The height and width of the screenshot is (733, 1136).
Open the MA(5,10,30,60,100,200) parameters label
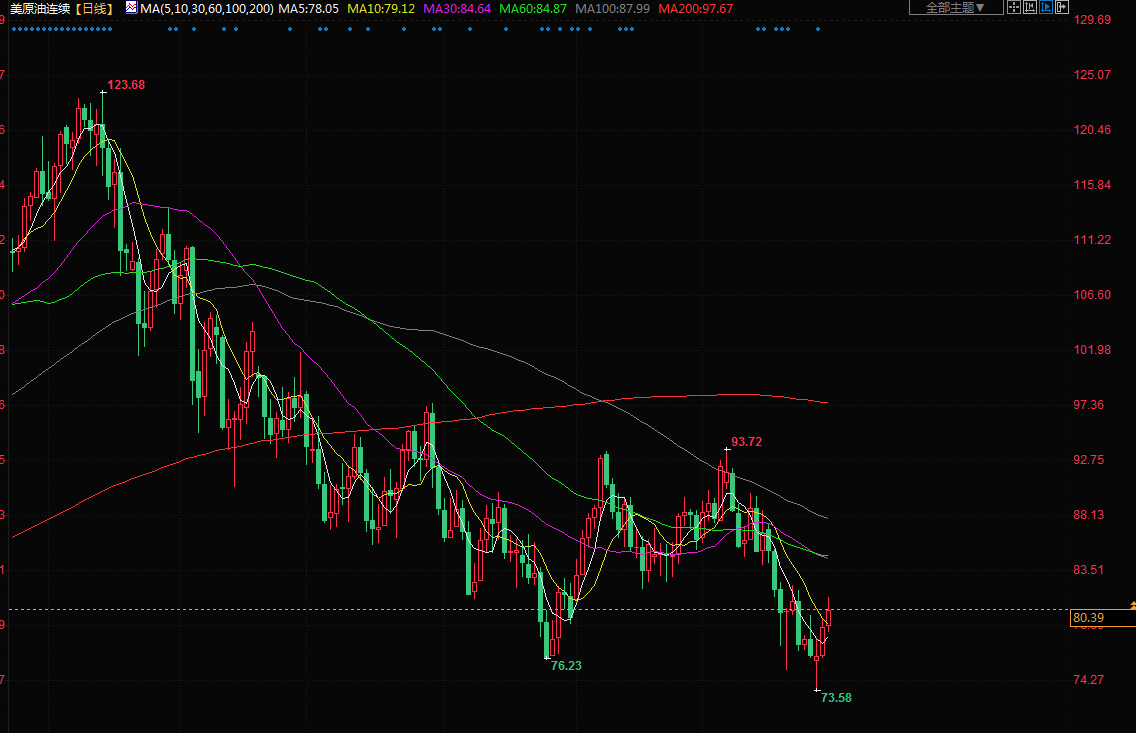tap(206, 8)
